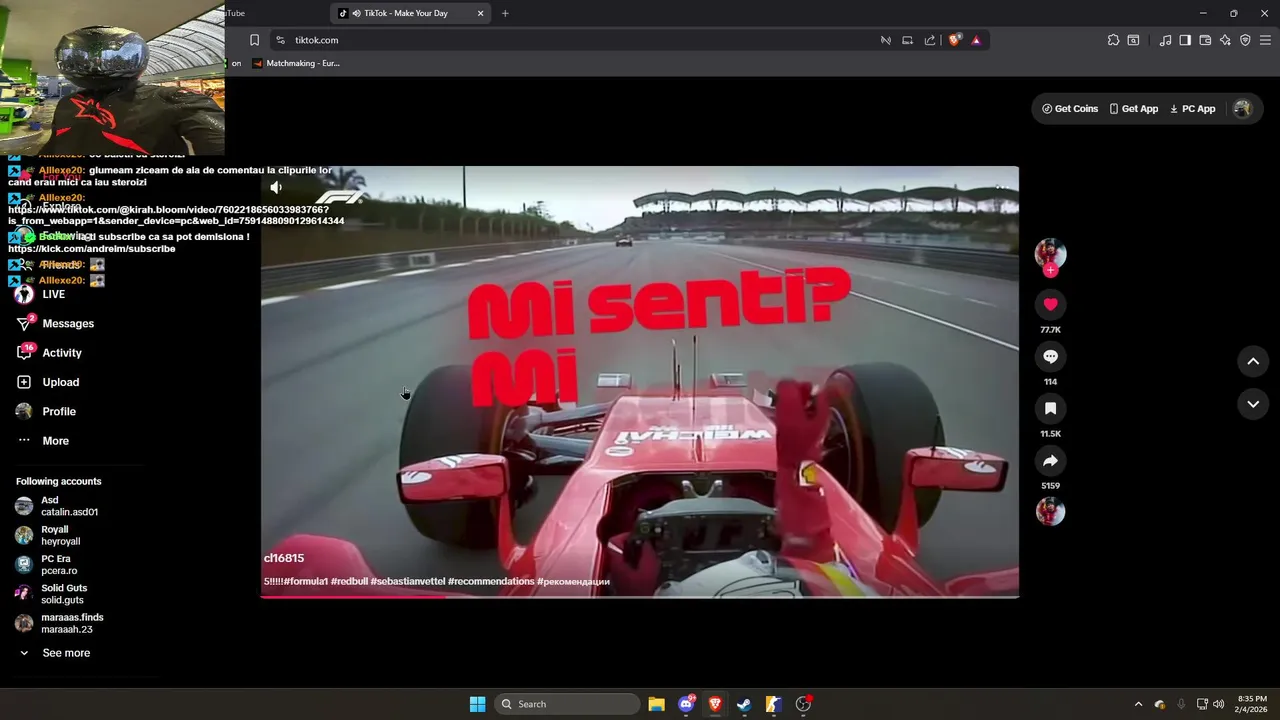
Task: Open Steam from the taskbar
Action: pyautogui.click(x=744, y=704)
